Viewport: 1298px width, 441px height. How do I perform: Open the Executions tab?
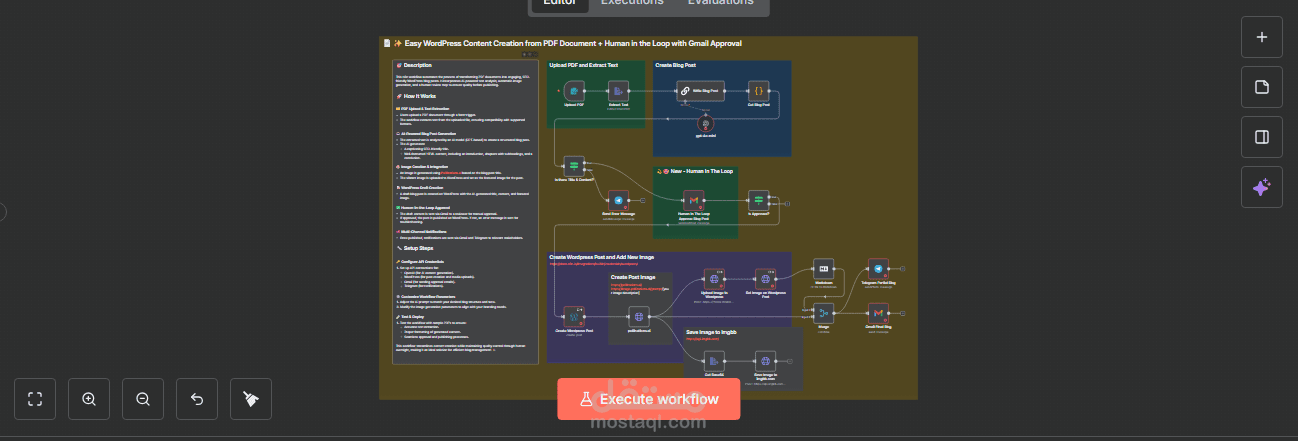tap(631, 3)
